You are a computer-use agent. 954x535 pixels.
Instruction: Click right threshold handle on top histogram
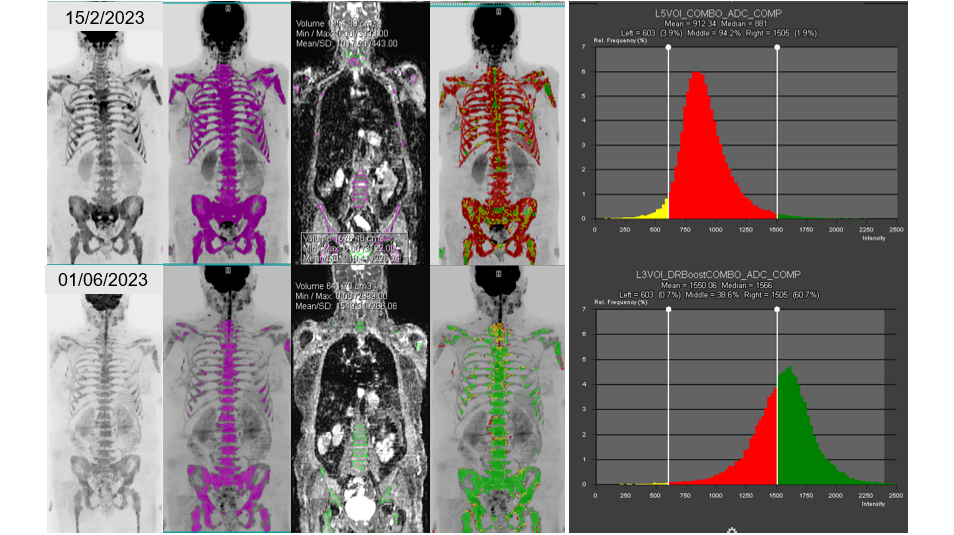point(777,48)
